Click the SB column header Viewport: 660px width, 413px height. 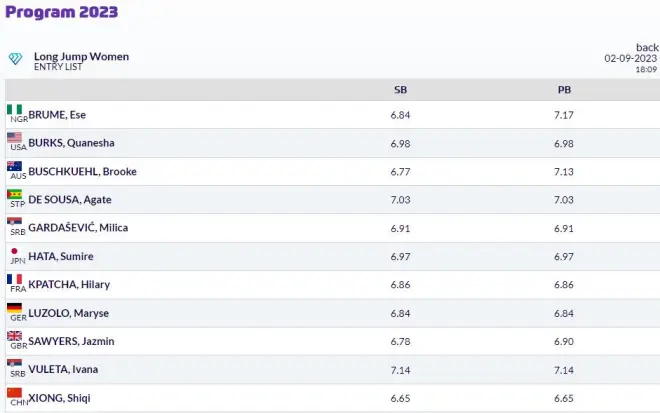pyautogui.click(x=401, y=90)
